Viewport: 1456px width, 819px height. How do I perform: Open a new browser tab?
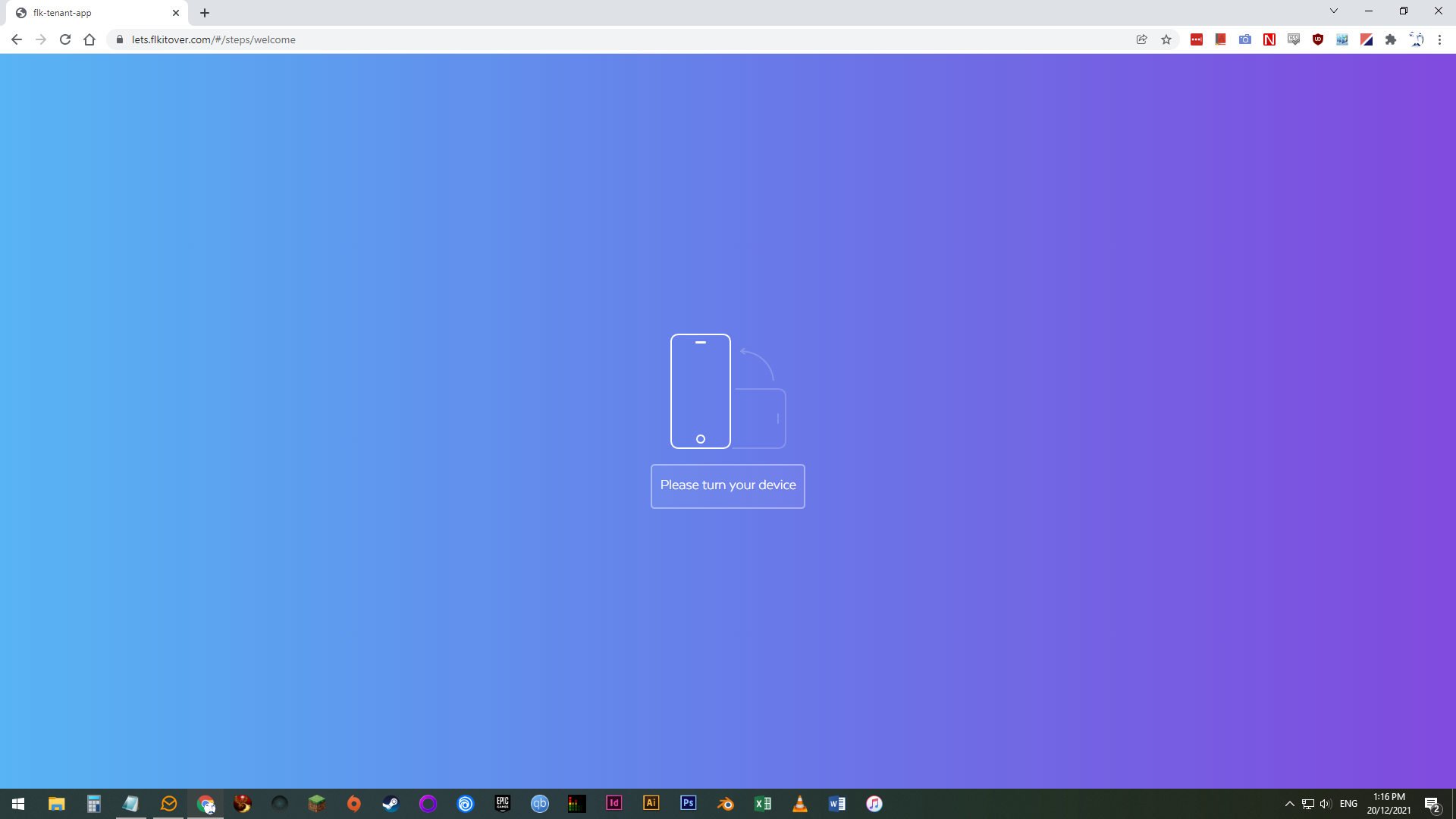[x=205, y=13]
